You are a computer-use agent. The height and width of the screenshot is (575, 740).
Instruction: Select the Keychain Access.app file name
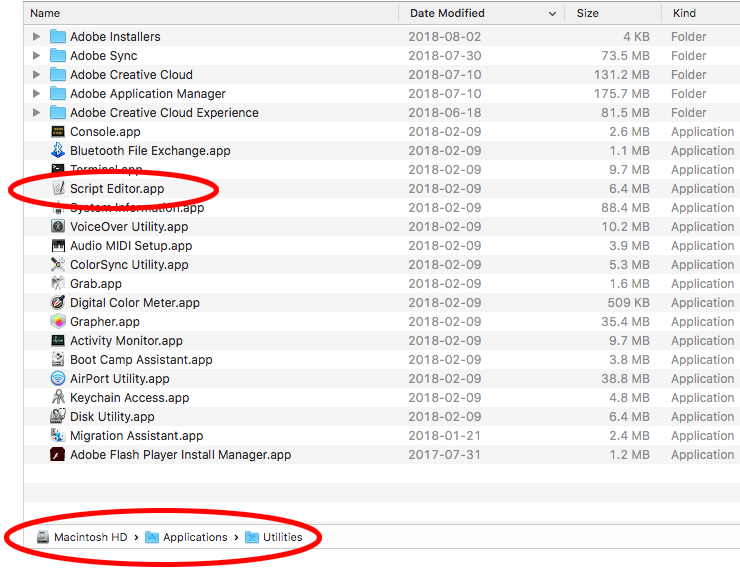(x=129, y=398)
